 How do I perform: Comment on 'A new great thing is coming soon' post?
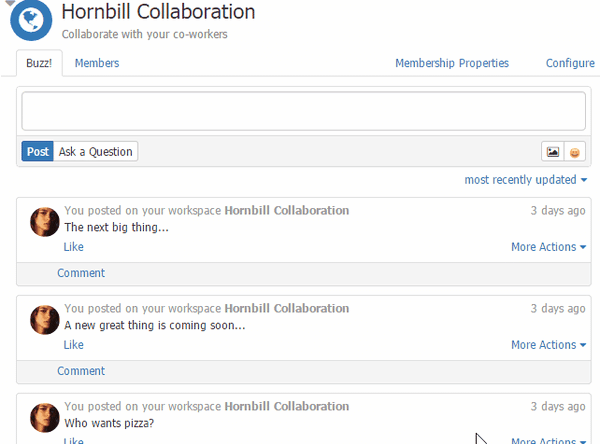click(81, 371)
